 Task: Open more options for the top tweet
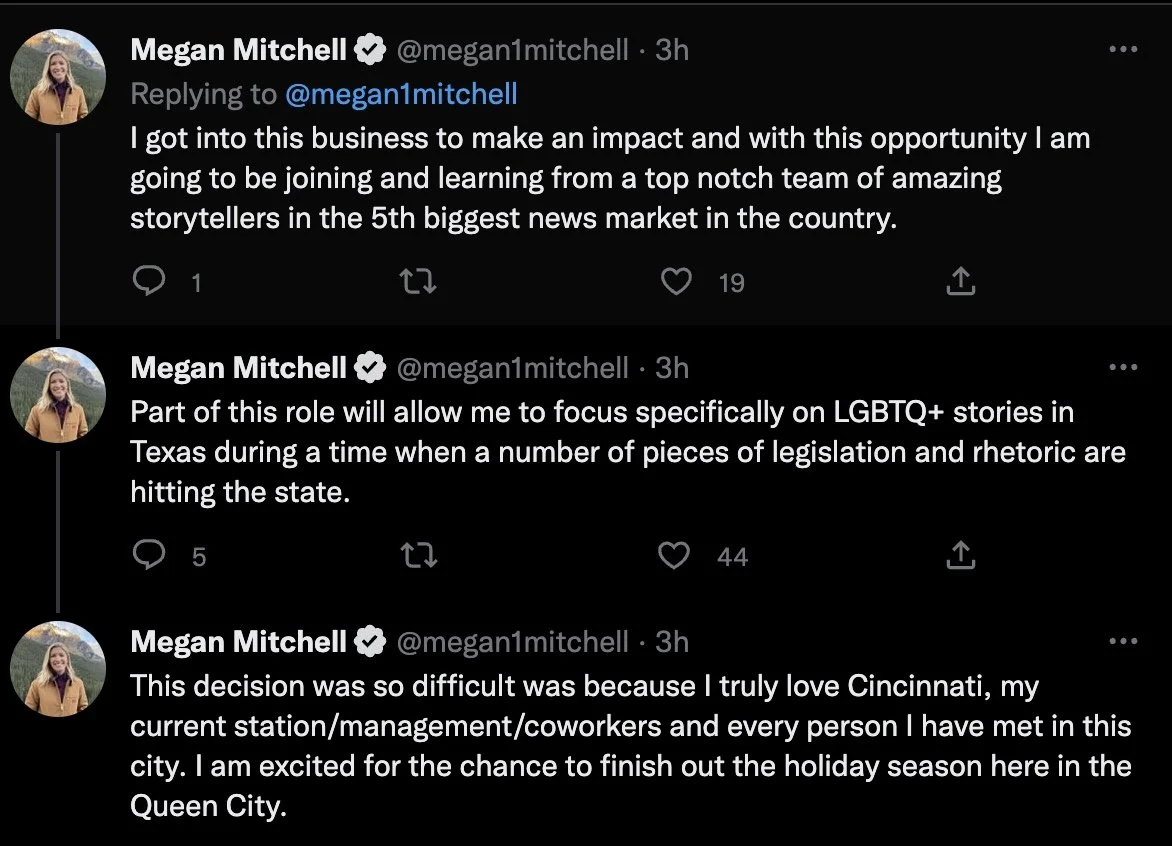[1124, 49]
